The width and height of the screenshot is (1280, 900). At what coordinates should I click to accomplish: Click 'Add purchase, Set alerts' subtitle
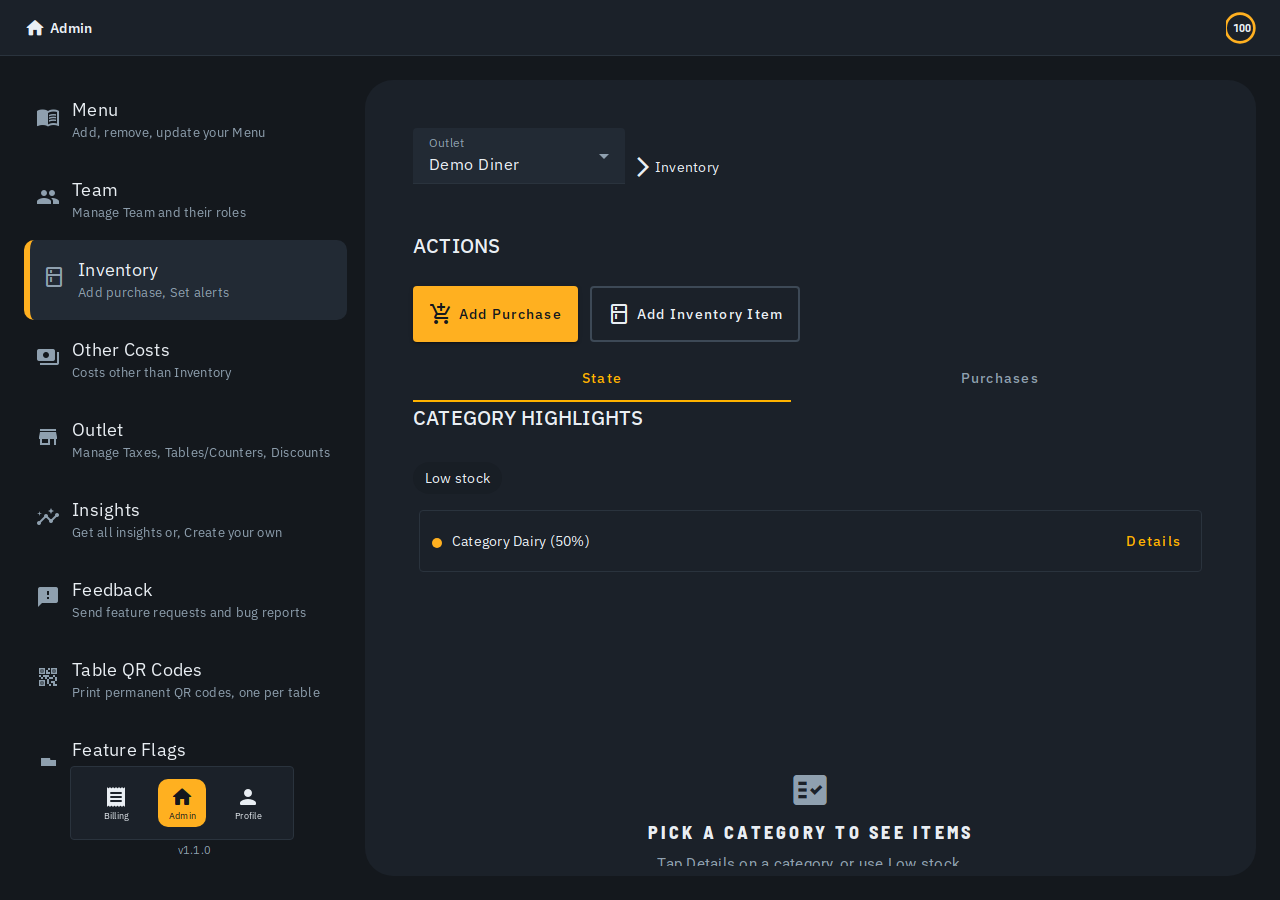point(154,293)
